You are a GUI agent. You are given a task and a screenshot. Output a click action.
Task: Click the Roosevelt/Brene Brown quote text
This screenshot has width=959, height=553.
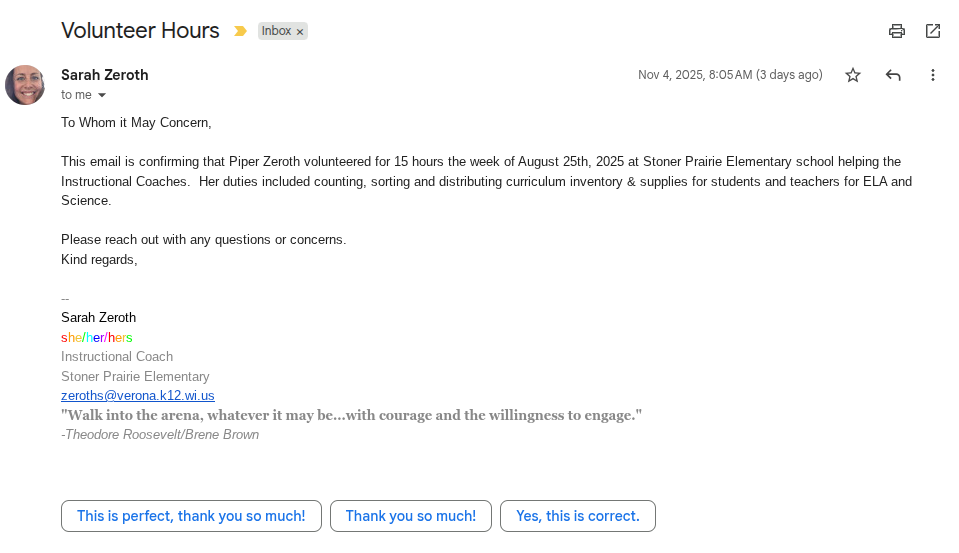pos(351,414)
